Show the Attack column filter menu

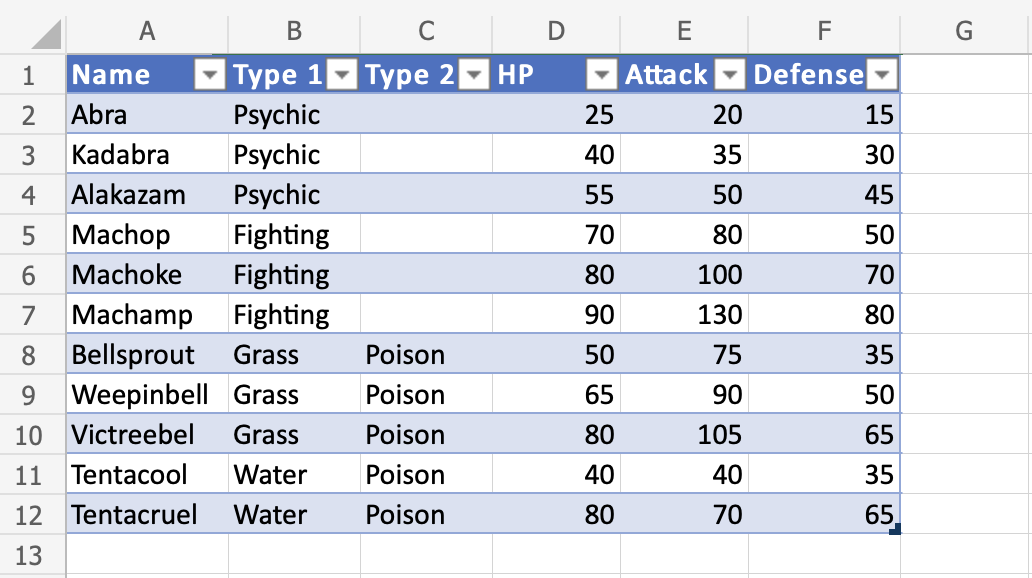click(731, 75)
